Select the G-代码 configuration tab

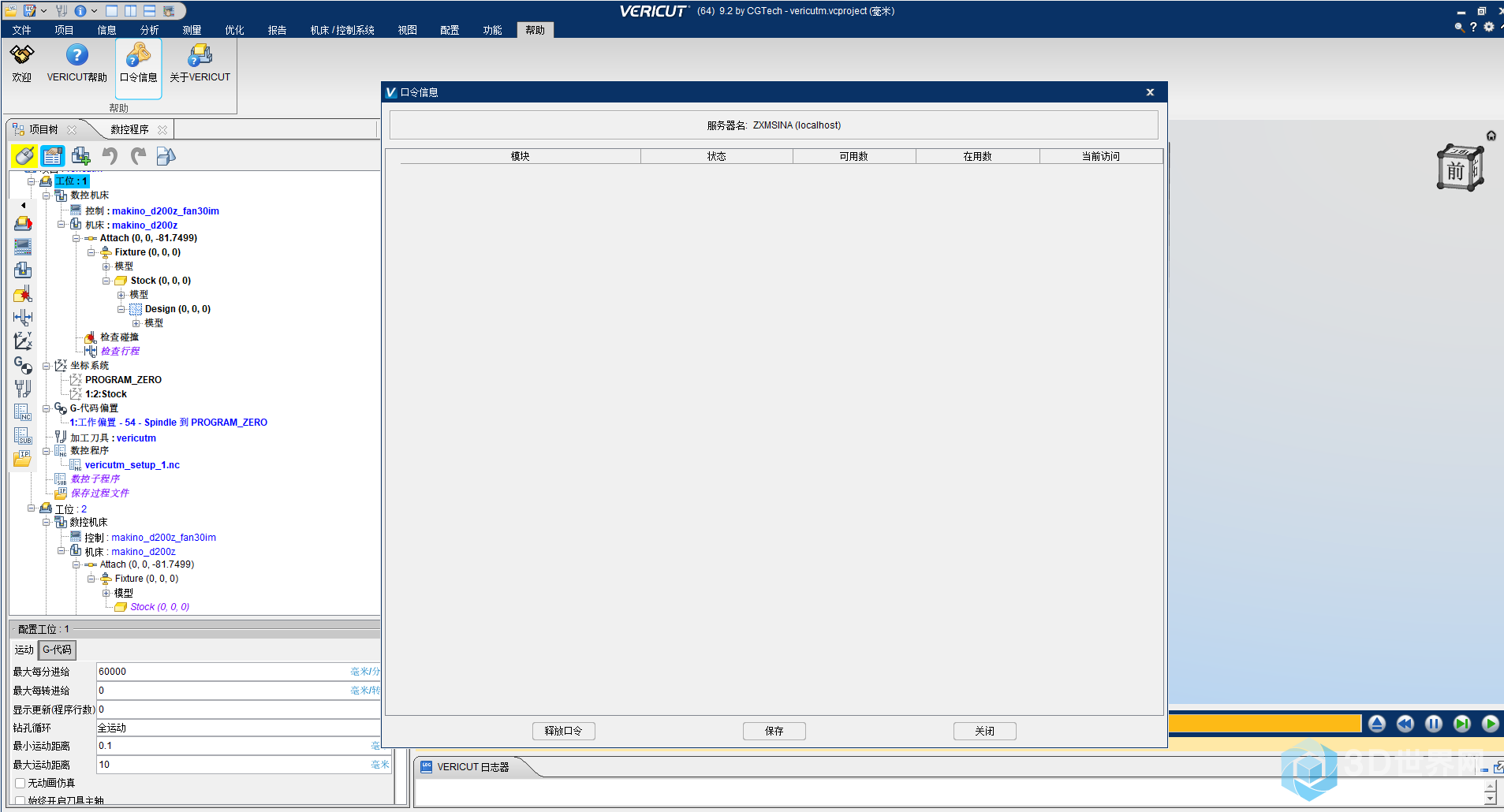point(57,650)
